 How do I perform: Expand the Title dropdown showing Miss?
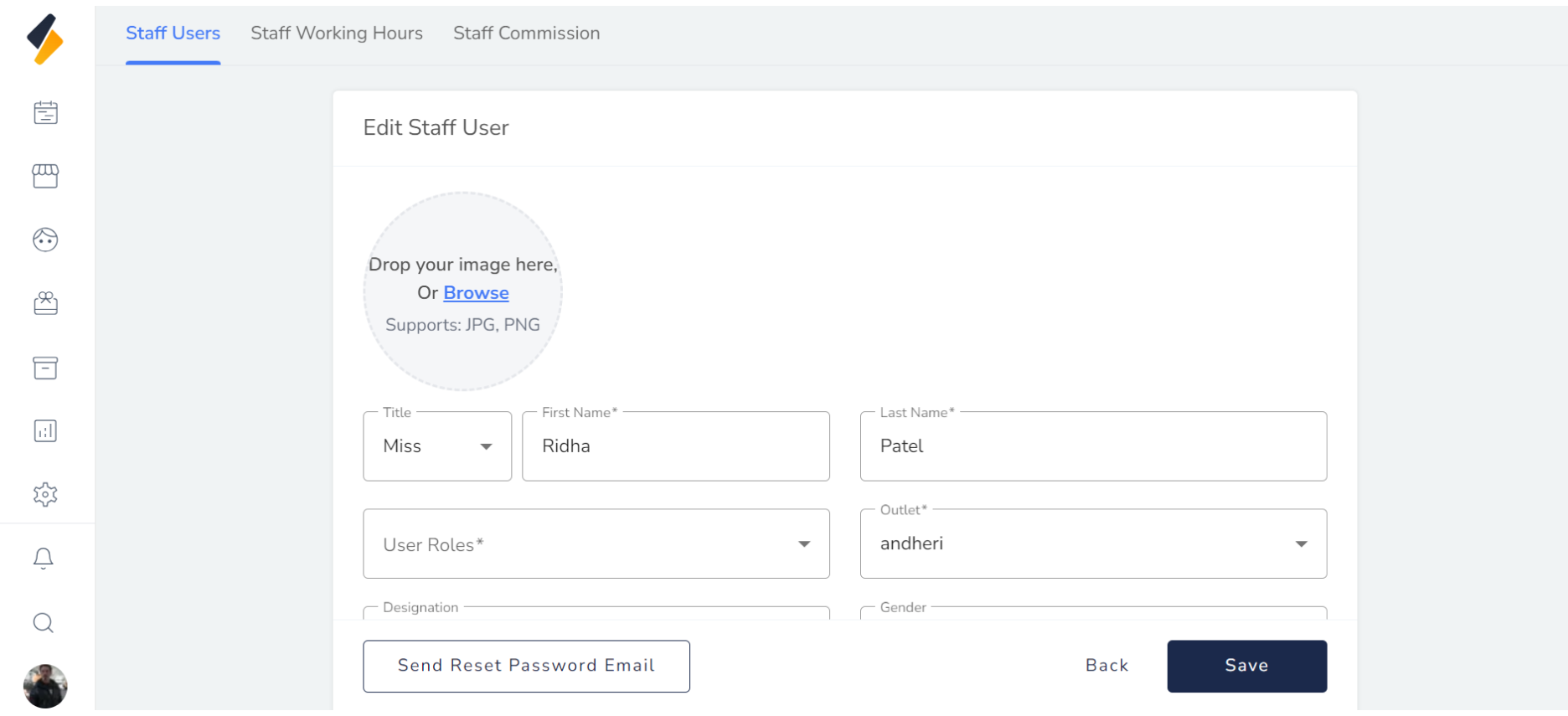[436, 446]
